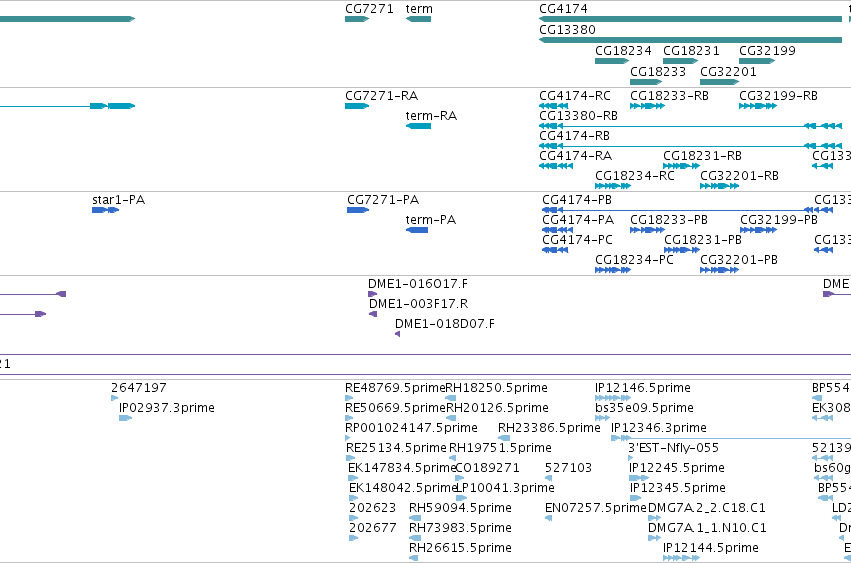Click the IP12144.5prime EST label
This screenshot has width=851, height=563.
(x=711, y=549)
